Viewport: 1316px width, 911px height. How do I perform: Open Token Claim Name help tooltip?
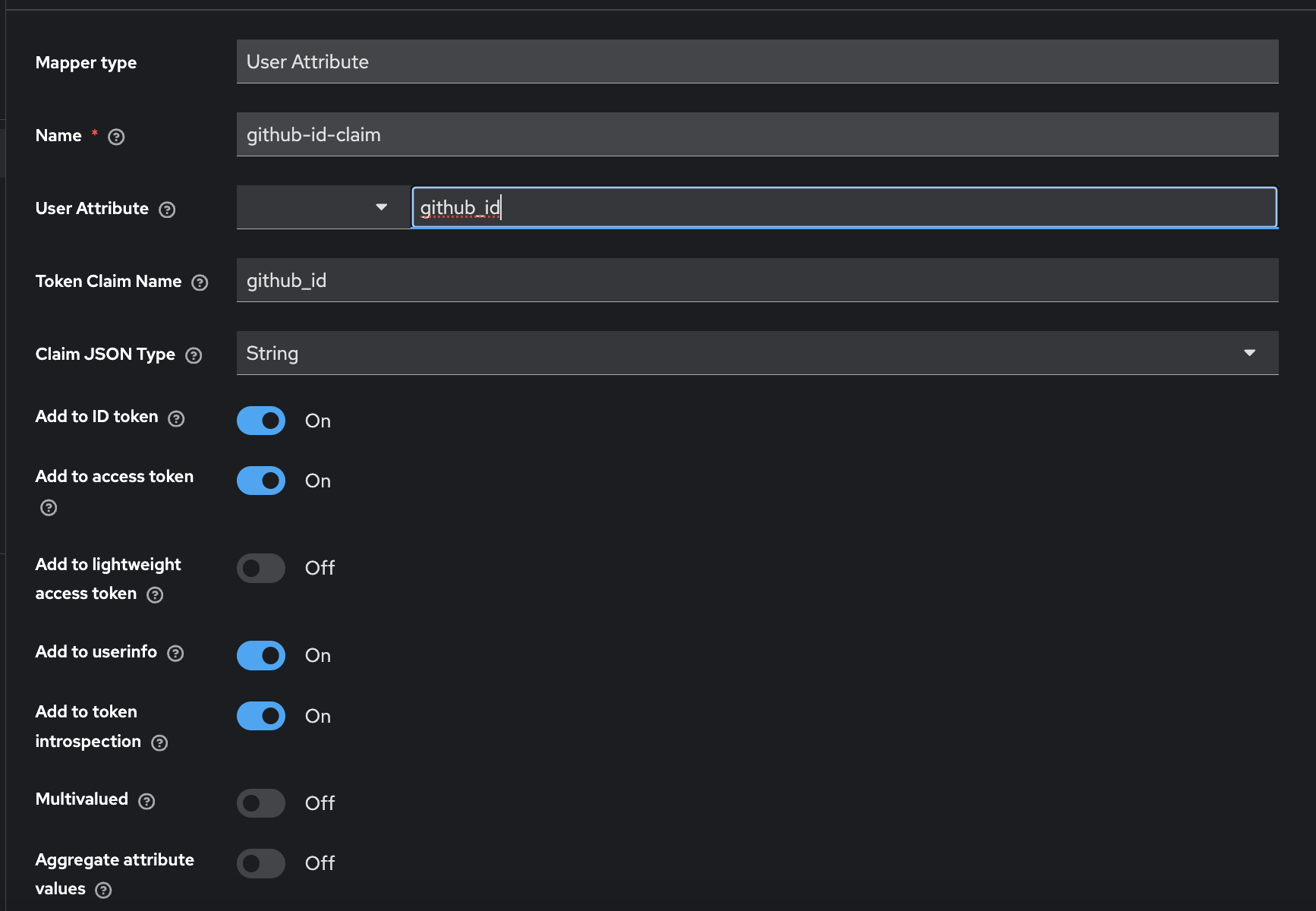click(x=200, y=282)
